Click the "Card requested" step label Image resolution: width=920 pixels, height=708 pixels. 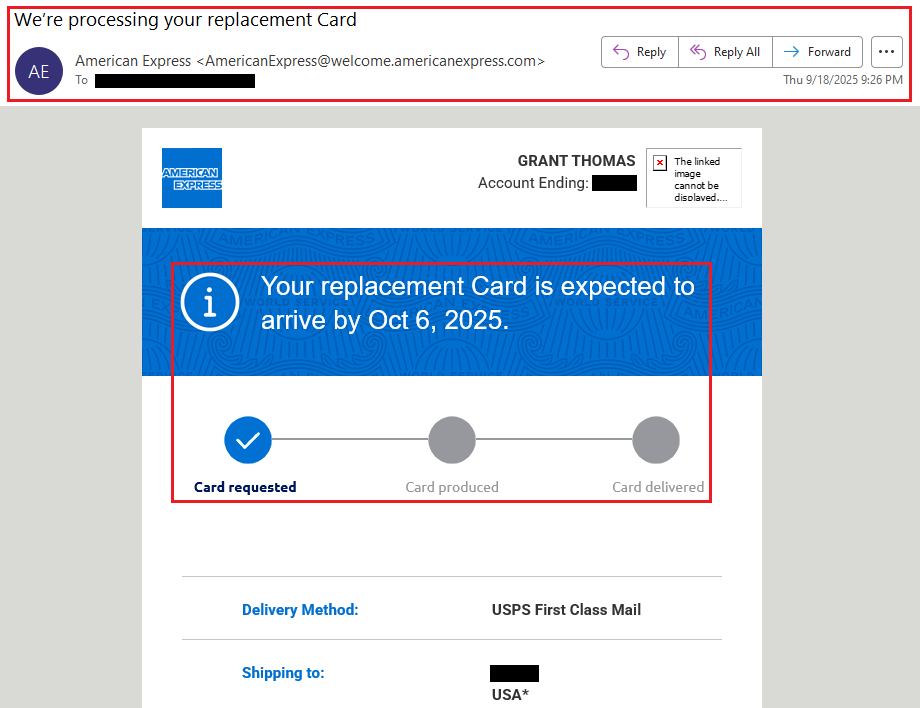[245, 488]
